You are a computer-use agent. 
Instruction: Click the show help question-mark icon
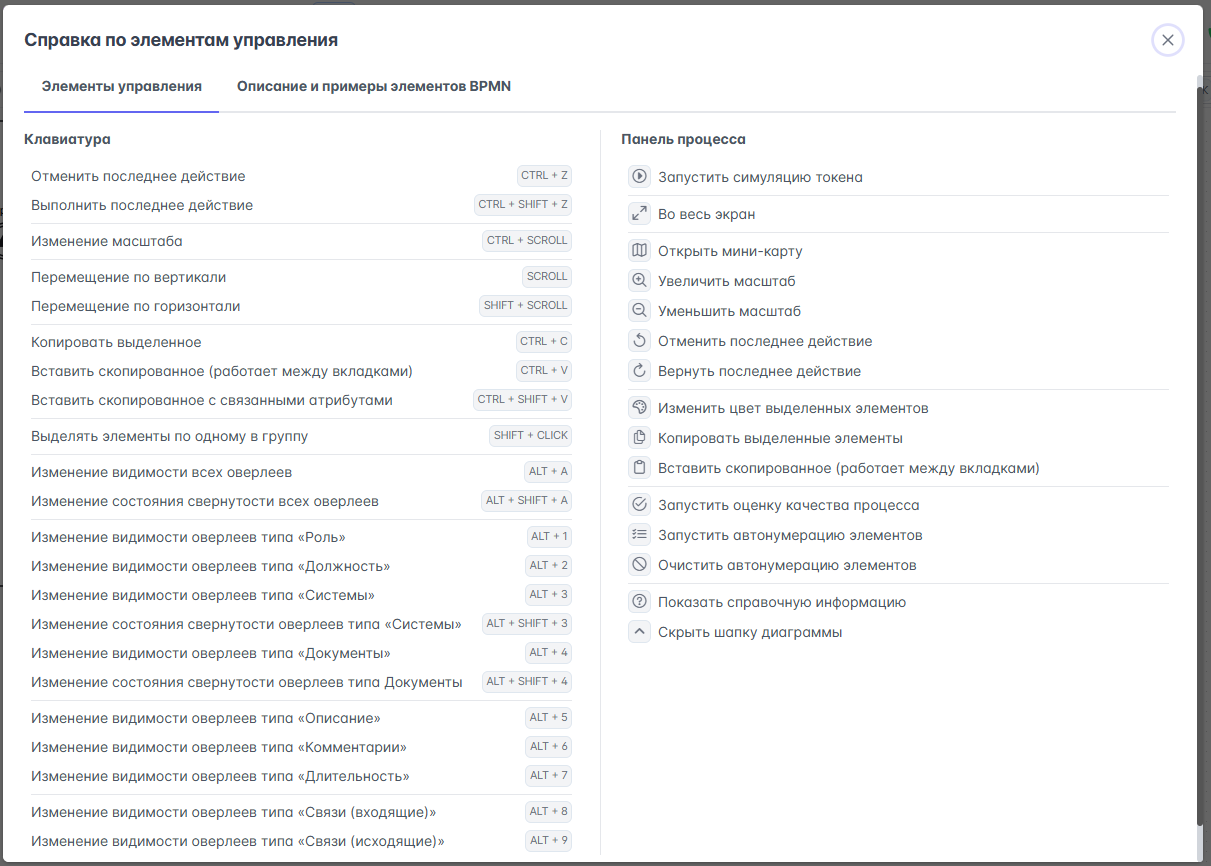(639, 602)
